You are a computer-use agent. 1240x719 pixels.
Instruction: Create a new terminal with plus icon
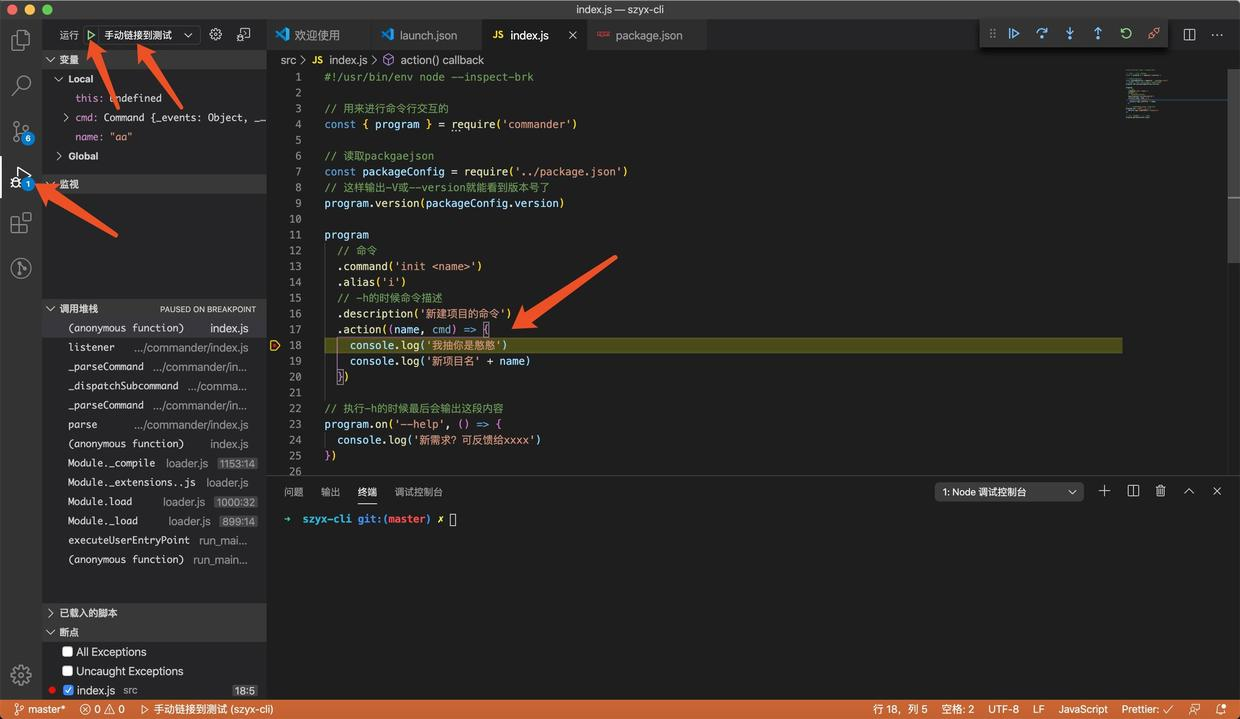coord(1104,491)
